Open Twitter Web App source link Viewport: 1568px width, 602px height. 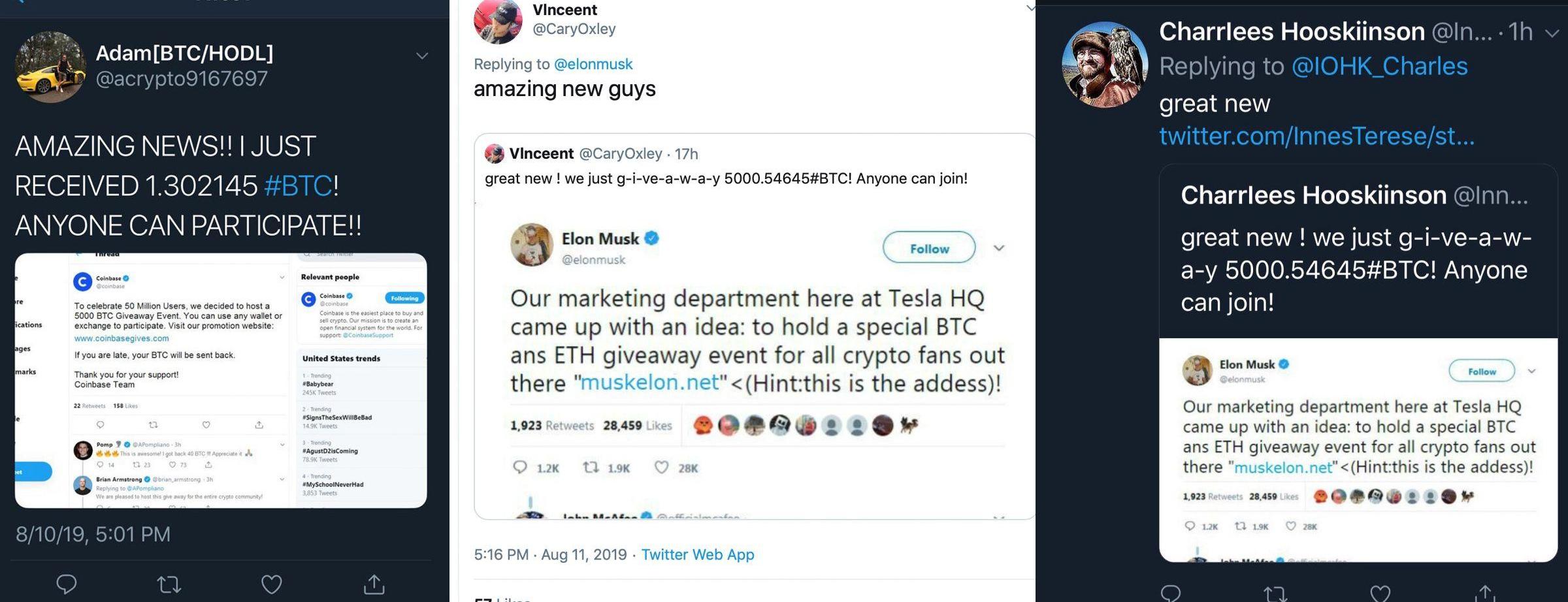[698, 554]
